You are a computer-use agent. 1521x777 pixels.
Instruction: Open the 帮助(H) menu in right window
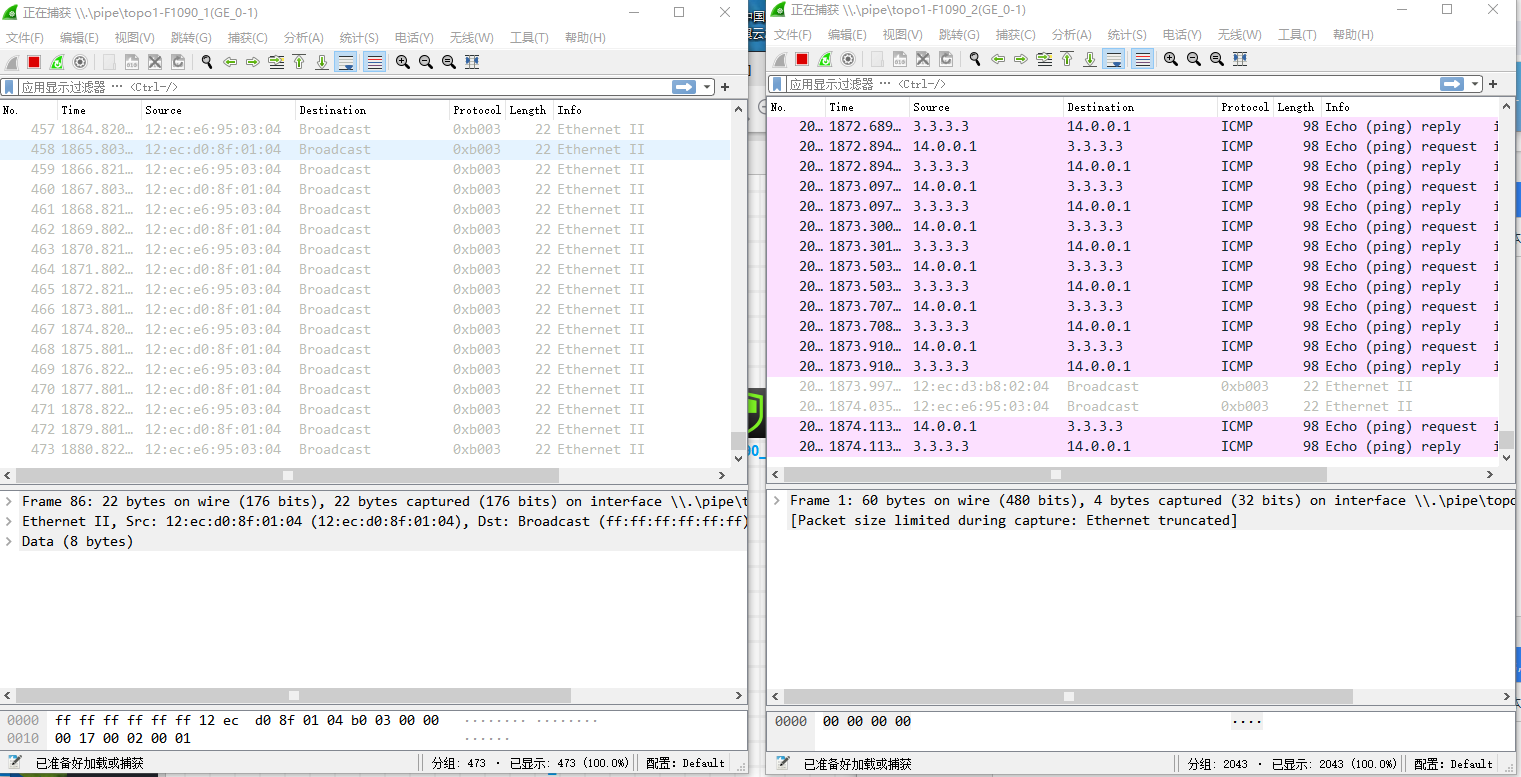(x=1353, y=35)
